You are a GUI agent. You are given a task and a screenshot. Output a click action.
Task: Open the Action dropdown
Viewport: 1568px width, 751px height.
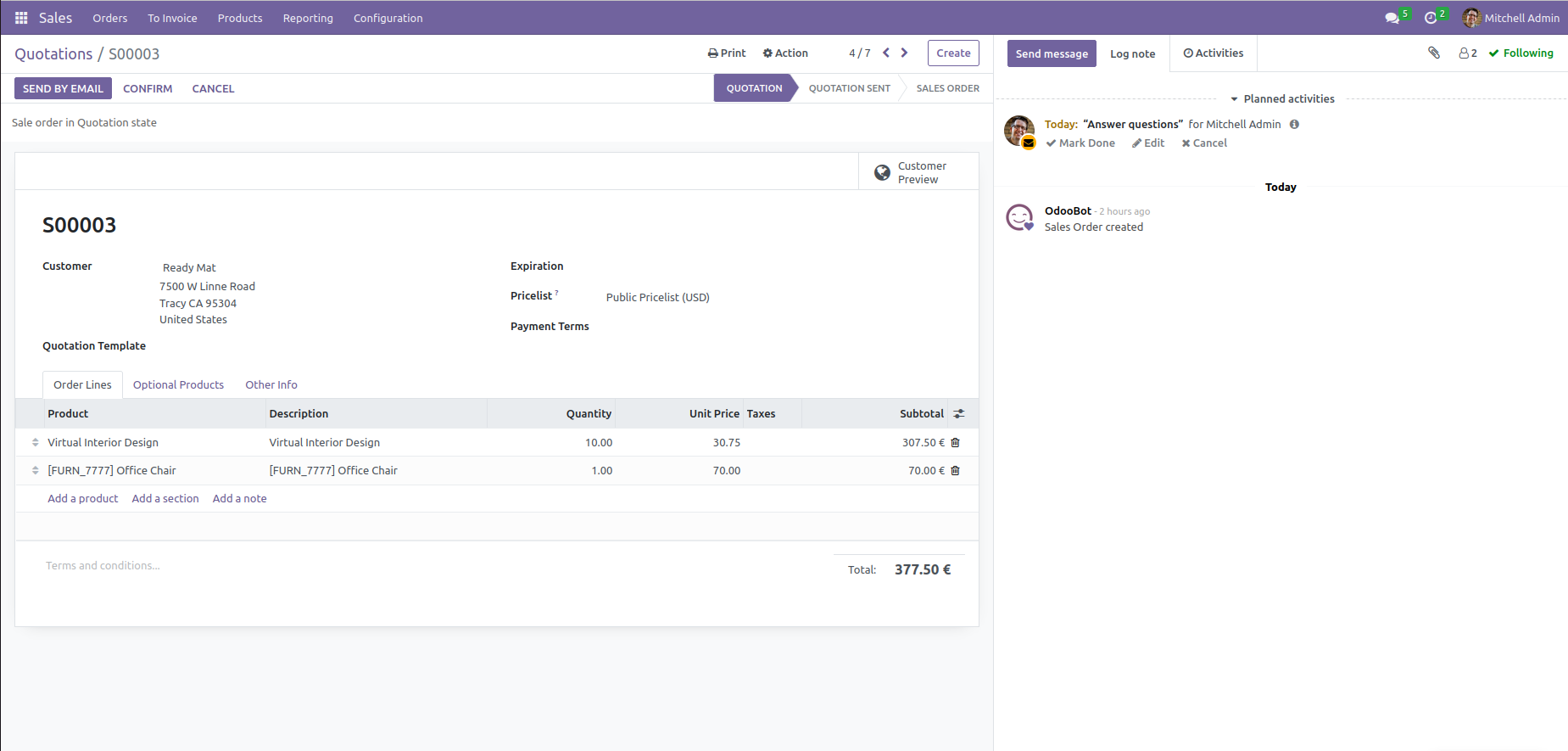click(785, 53)
